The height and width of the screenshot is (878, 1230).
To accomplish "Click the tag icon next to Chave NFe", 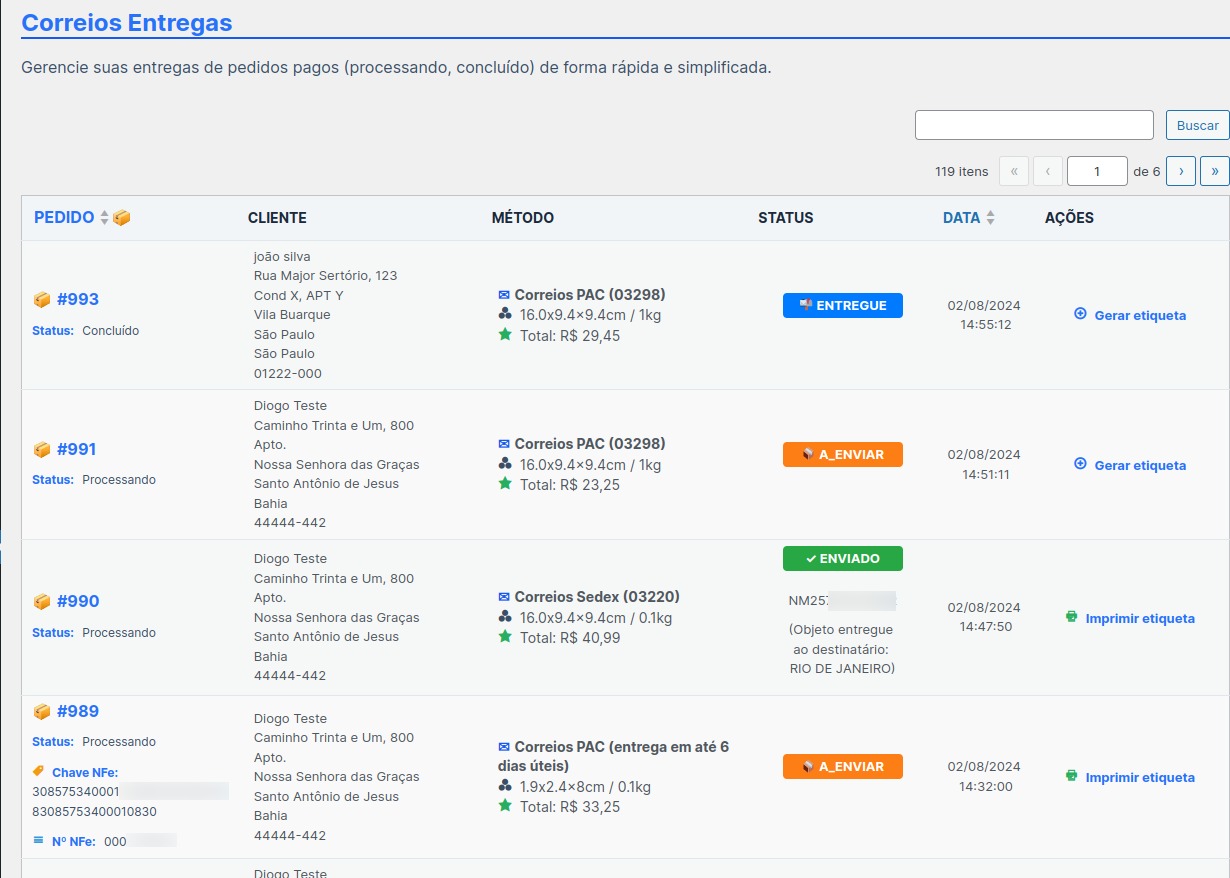I will pos(39,771).
